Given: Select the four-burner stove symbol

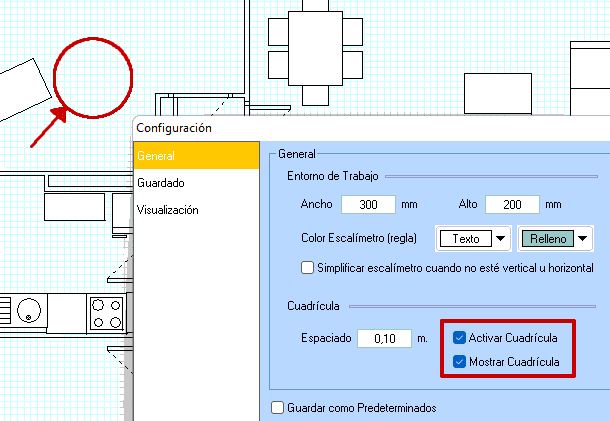Looking at the screenshot, I should point(107,312).
